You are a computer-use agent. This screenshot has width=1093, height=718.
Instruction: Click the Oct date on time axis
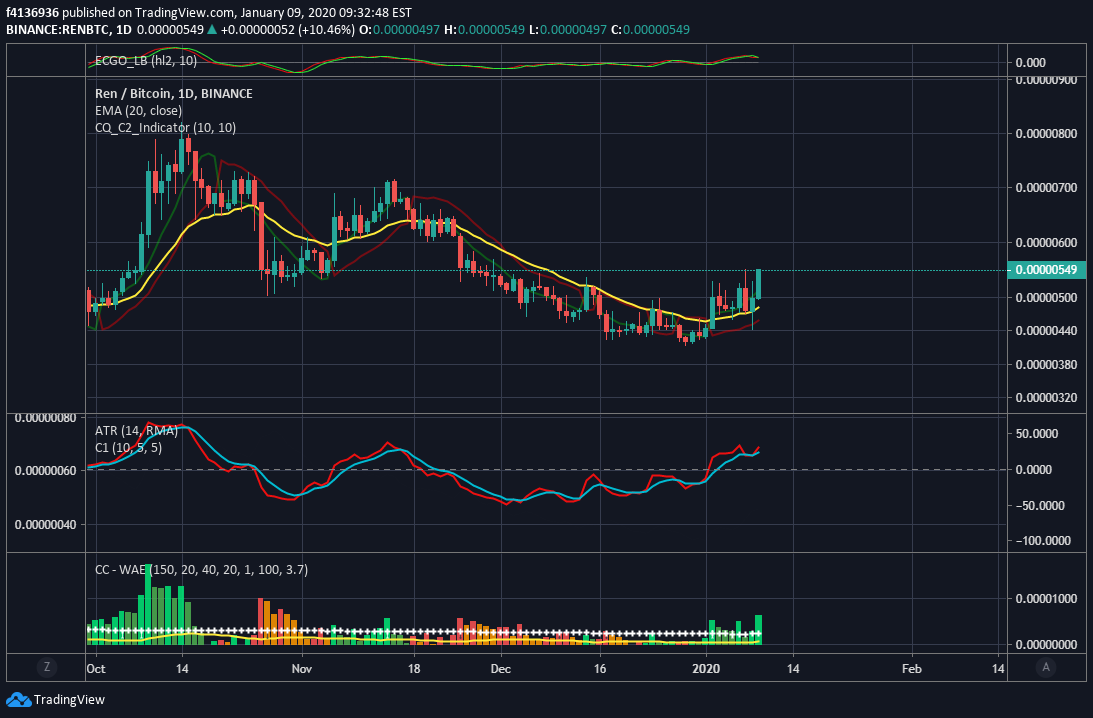(95, 669)
